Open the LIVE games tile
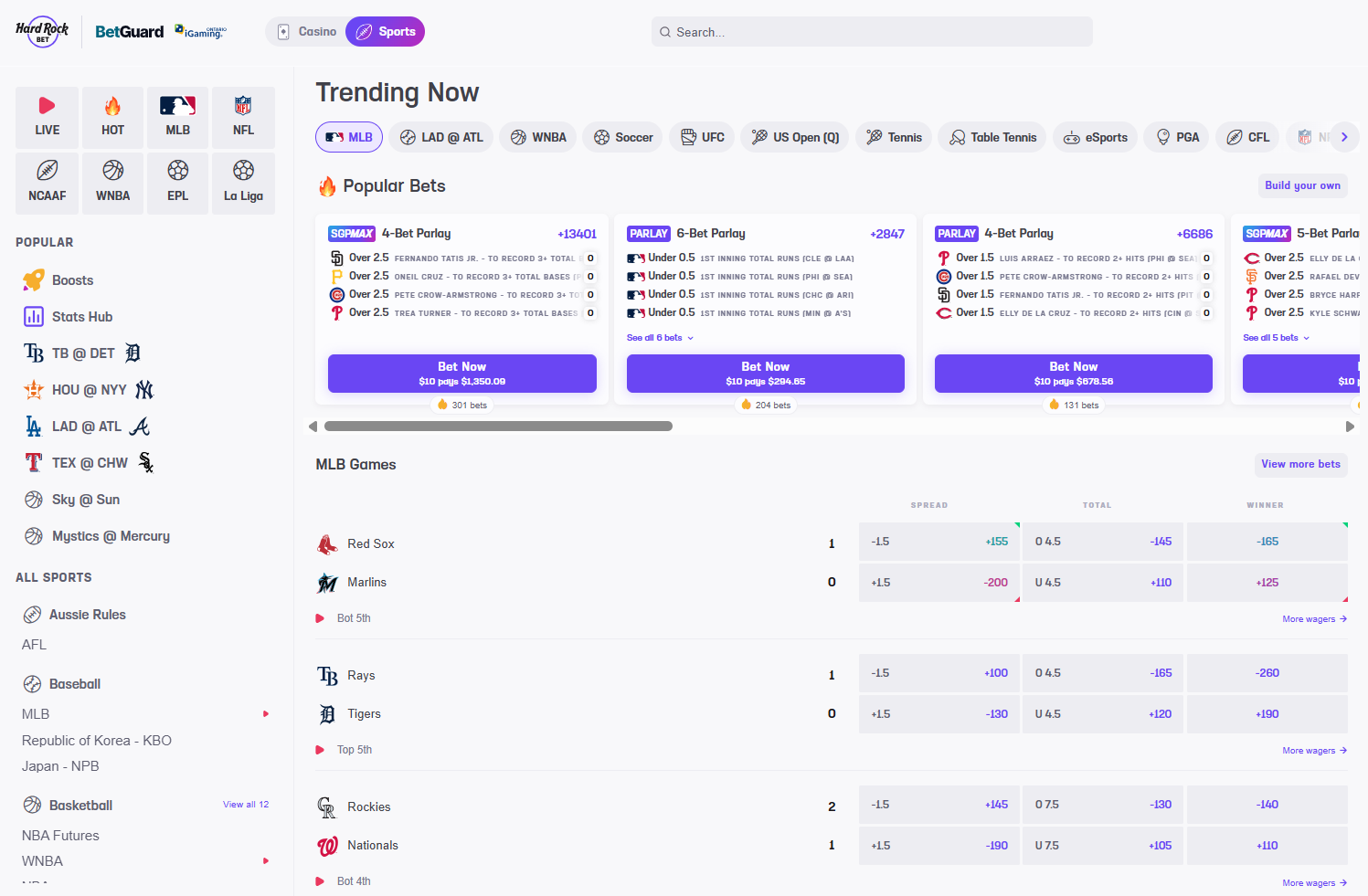The height and width of the screenshot is (896, 1368). point(48,117)
